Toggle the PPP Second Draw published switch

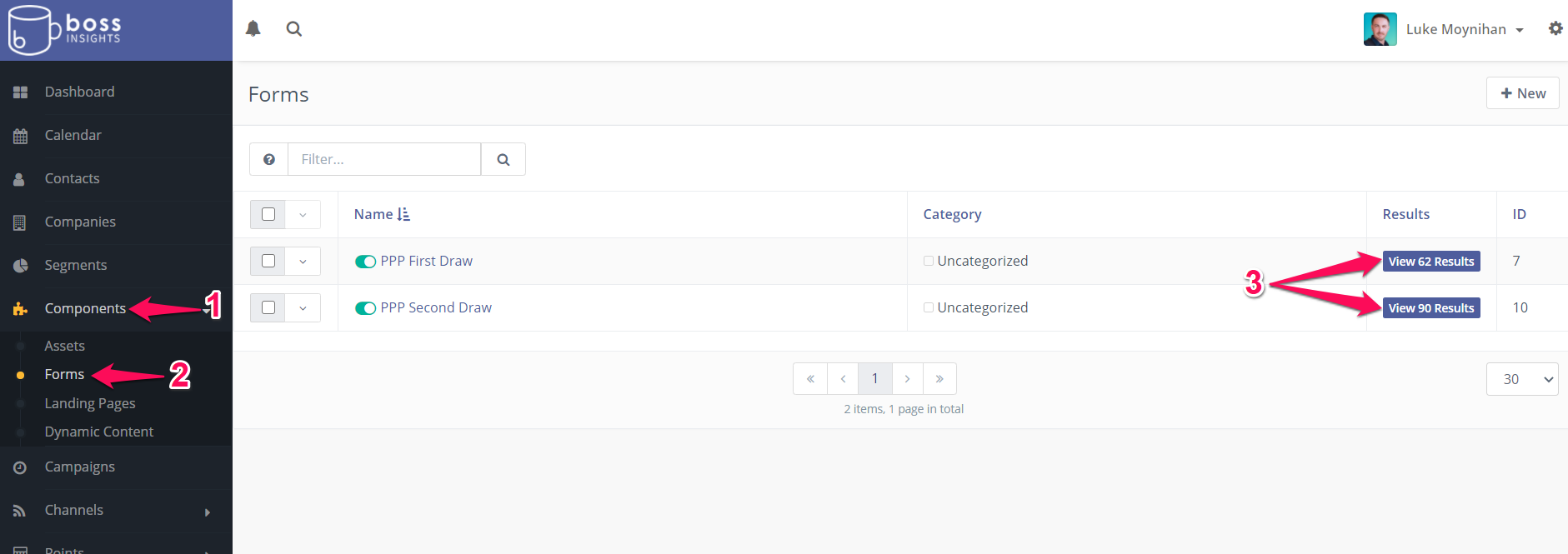pos(365,308)
